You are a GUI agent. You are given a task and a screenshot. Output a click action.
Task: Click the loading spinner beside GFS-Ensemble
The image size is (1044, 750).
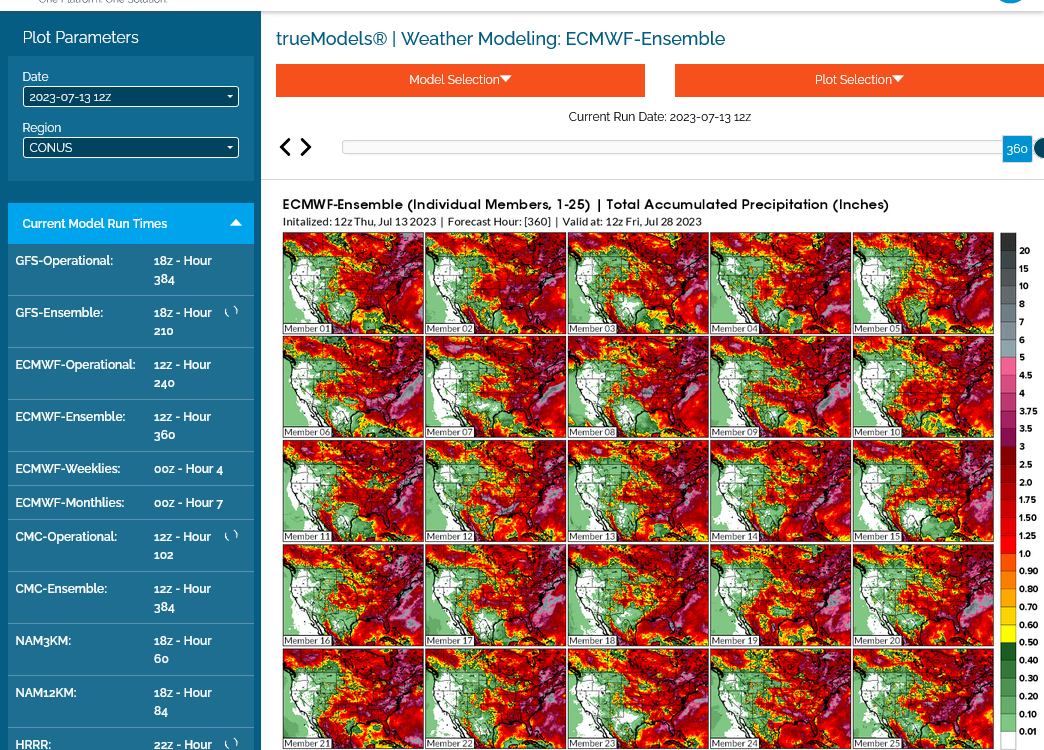point(231,312)
